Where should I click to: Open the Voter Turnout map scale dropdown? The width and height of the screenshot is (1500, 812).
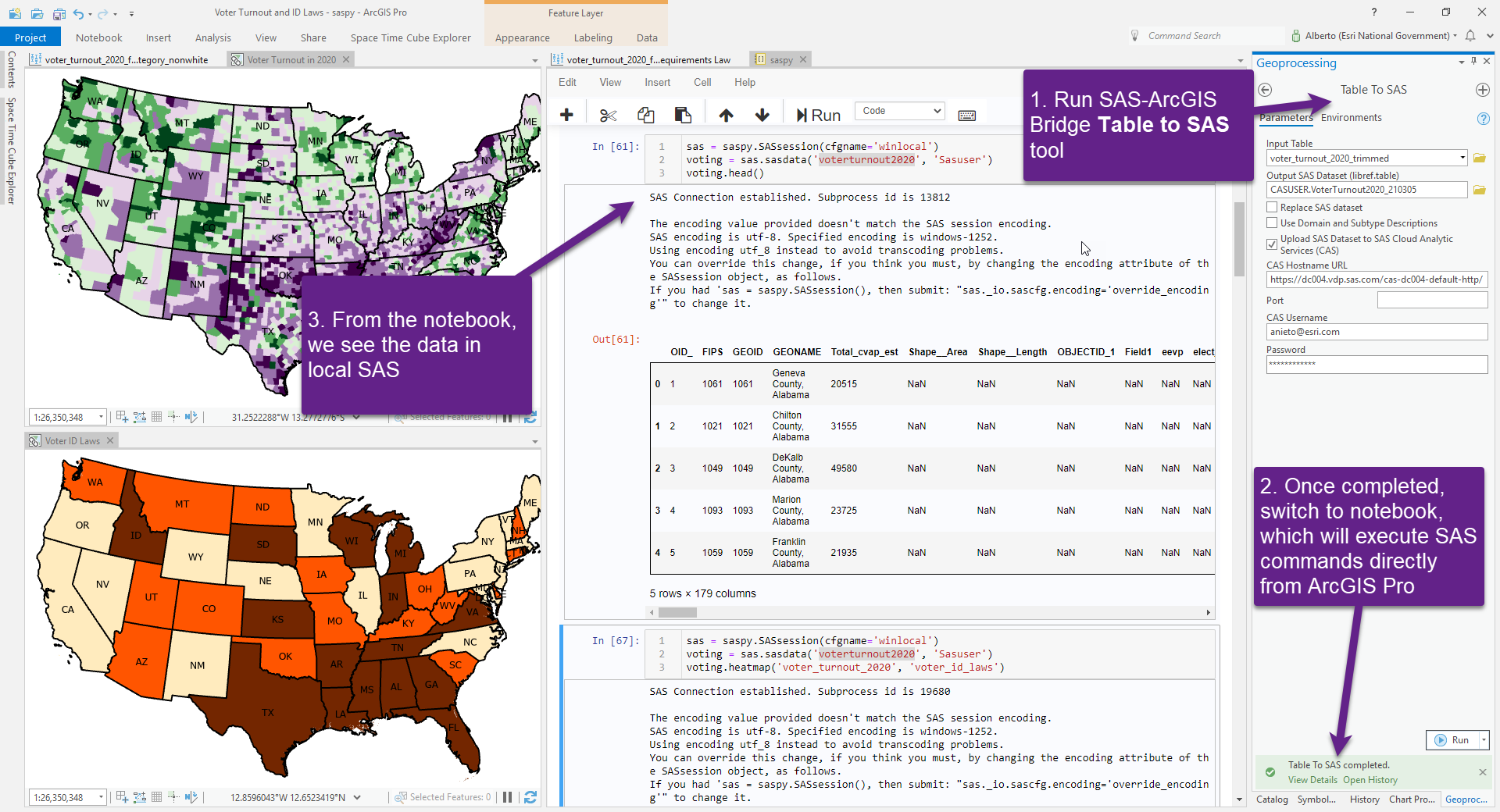101,418
